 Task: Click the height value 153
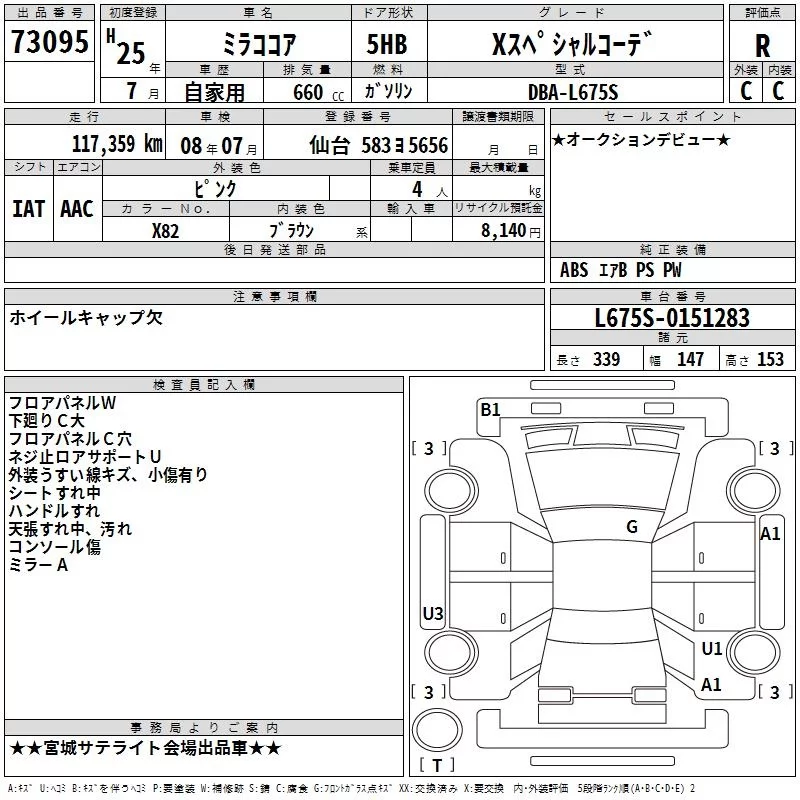[x=770, y=359]
